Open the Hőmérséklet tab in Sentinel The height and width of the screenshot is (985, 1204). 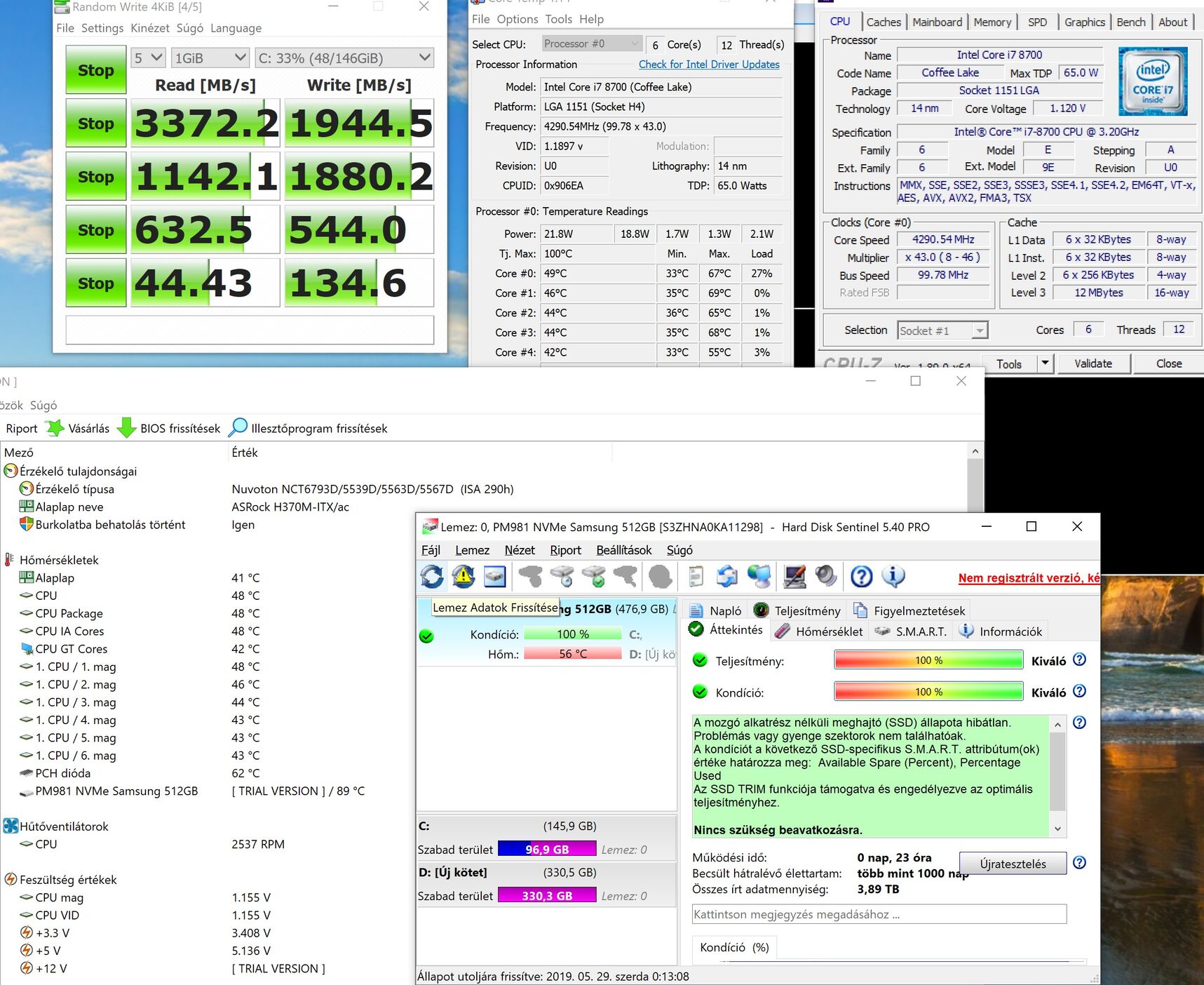click(x=819, y=631)
